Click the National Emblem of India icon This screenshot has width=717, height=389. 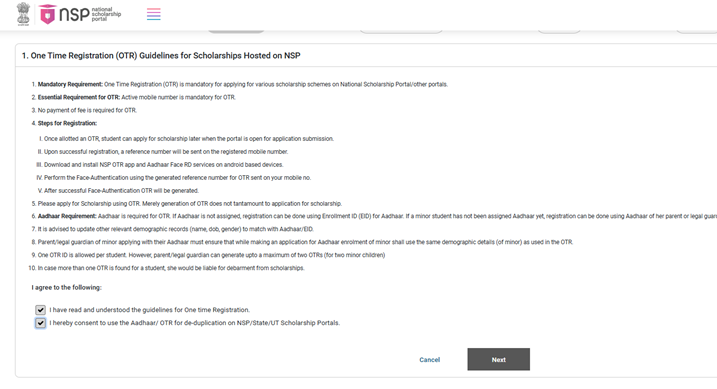23,14
